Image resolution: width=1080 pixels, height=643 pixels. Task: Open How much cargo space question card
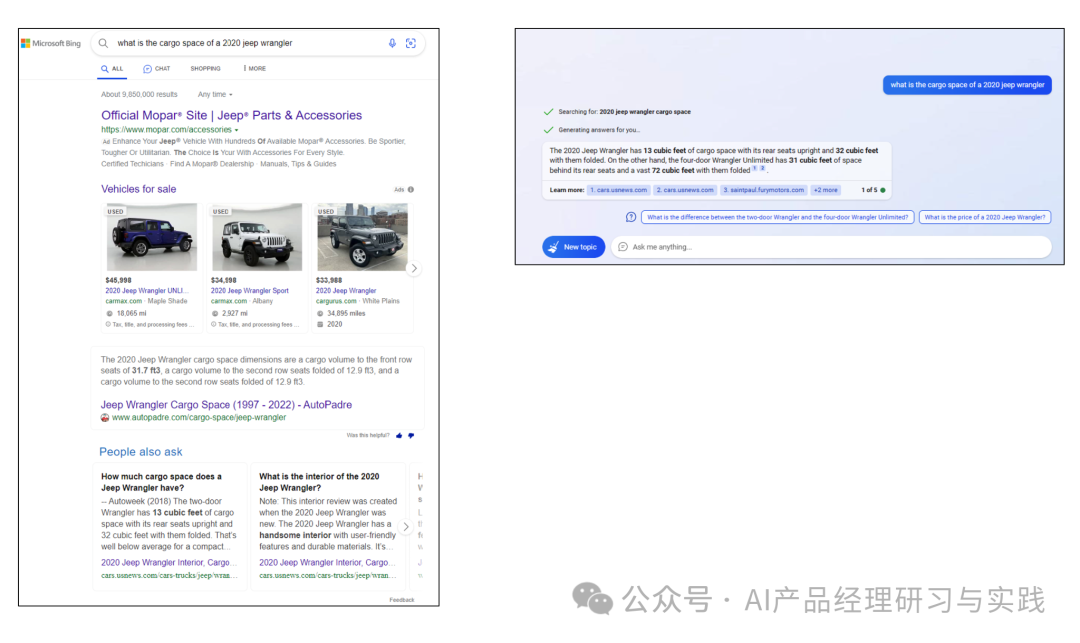pyautogui.click(x=169, y=527)
